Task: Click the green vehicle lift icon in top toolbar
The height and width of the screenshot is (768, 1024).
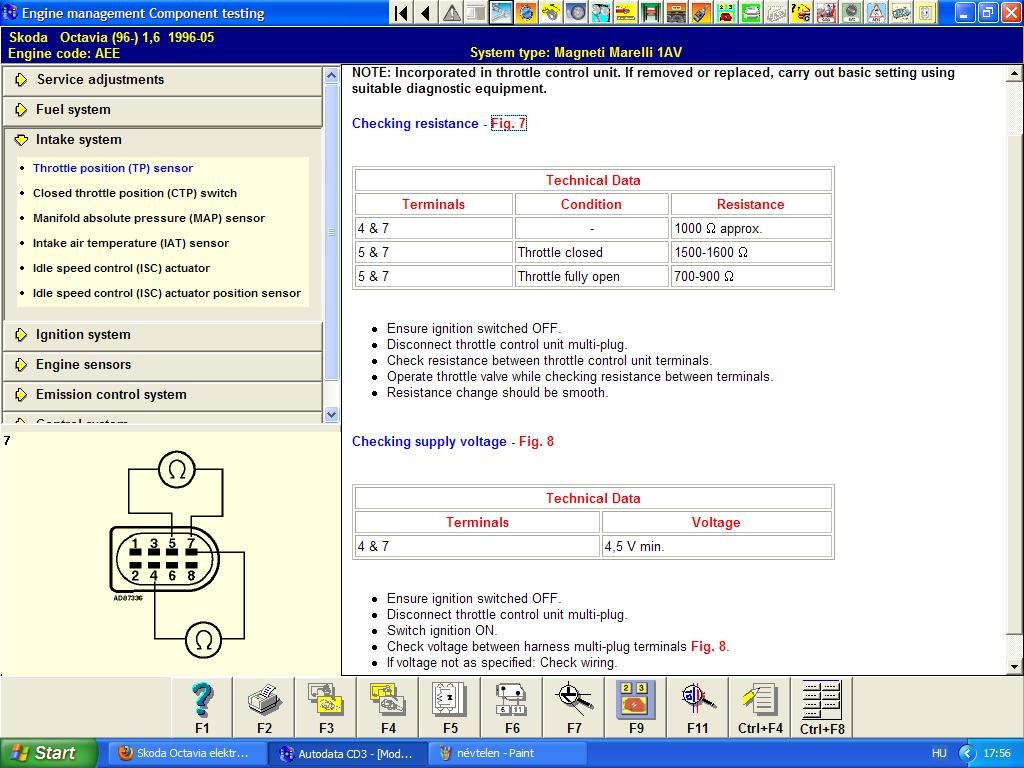Action: tap(650, 12)
